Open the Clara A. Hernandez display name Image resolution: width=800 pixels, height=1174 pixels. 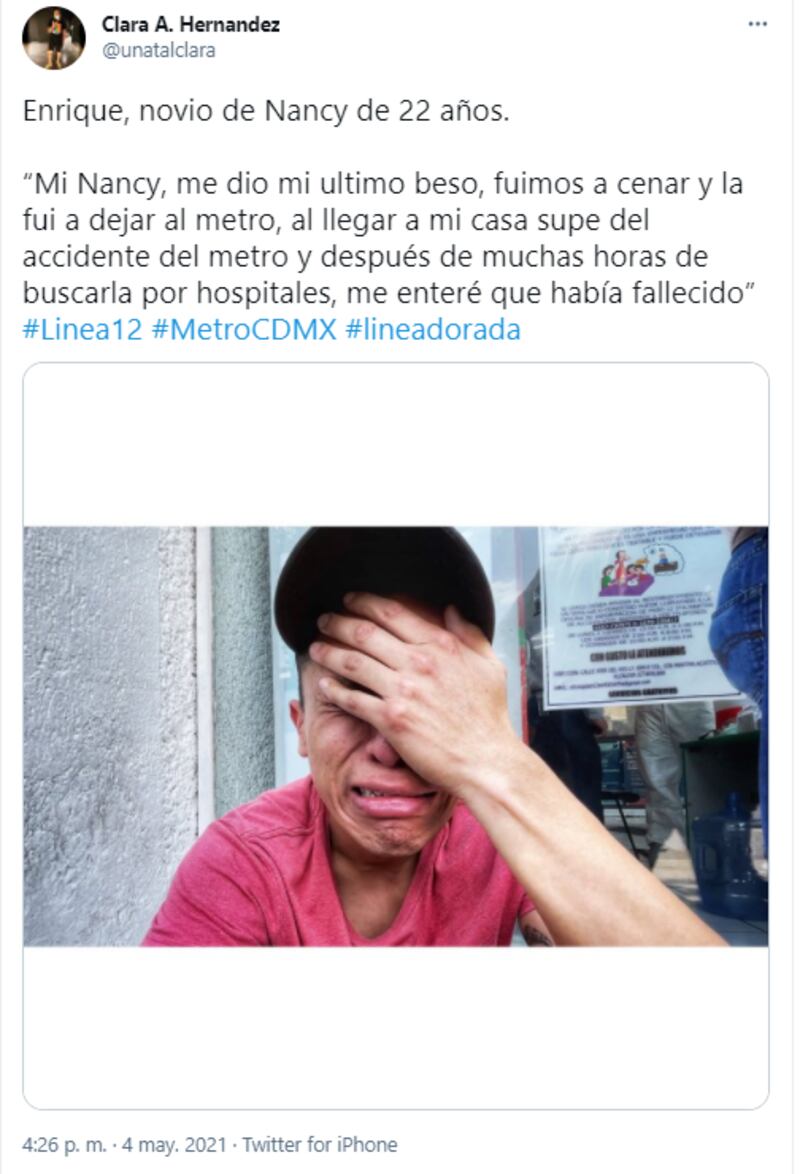click(190, 25)
